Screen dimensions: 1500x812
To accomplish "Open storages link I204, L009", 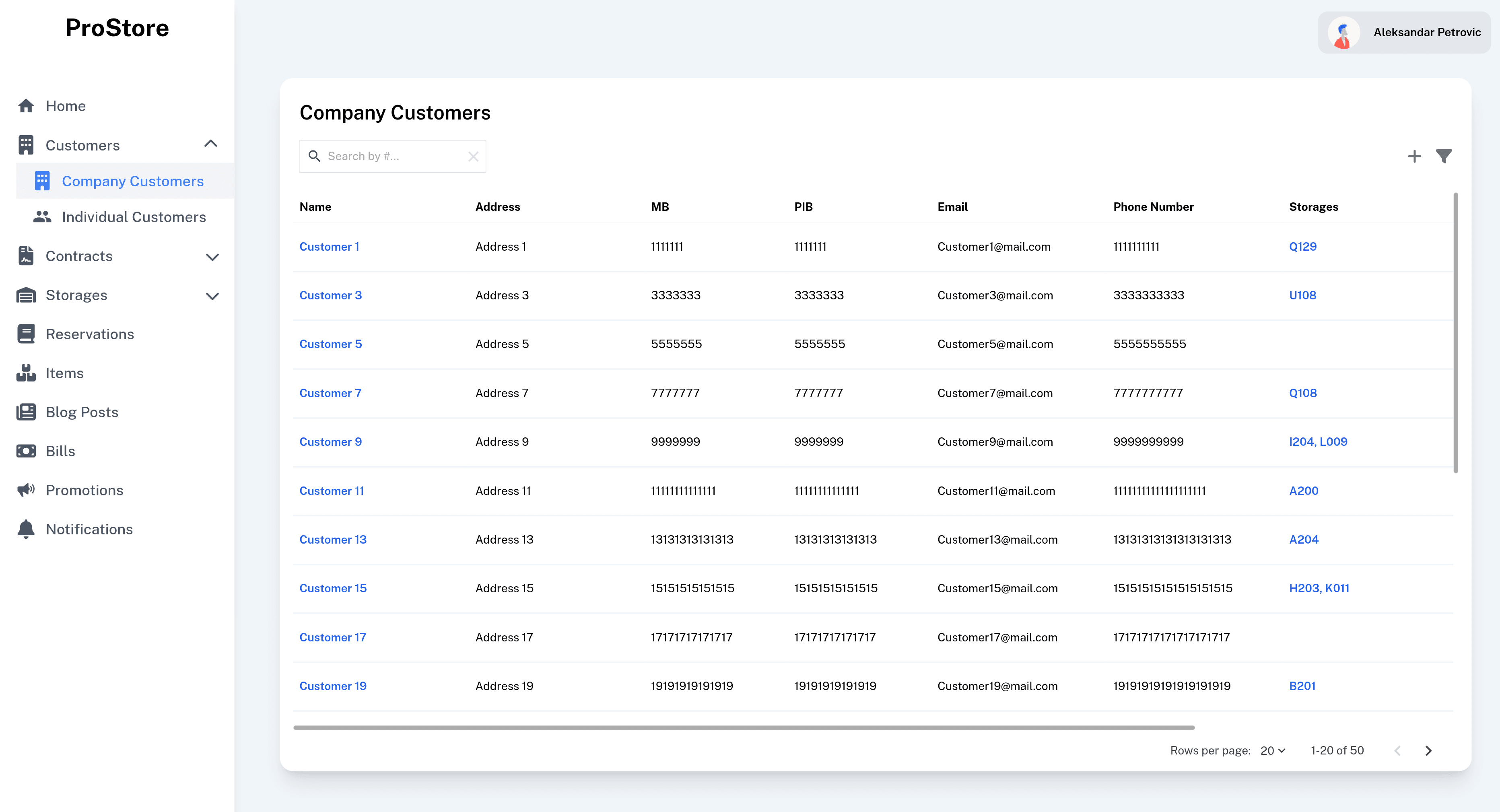I will coord(1318,441).
